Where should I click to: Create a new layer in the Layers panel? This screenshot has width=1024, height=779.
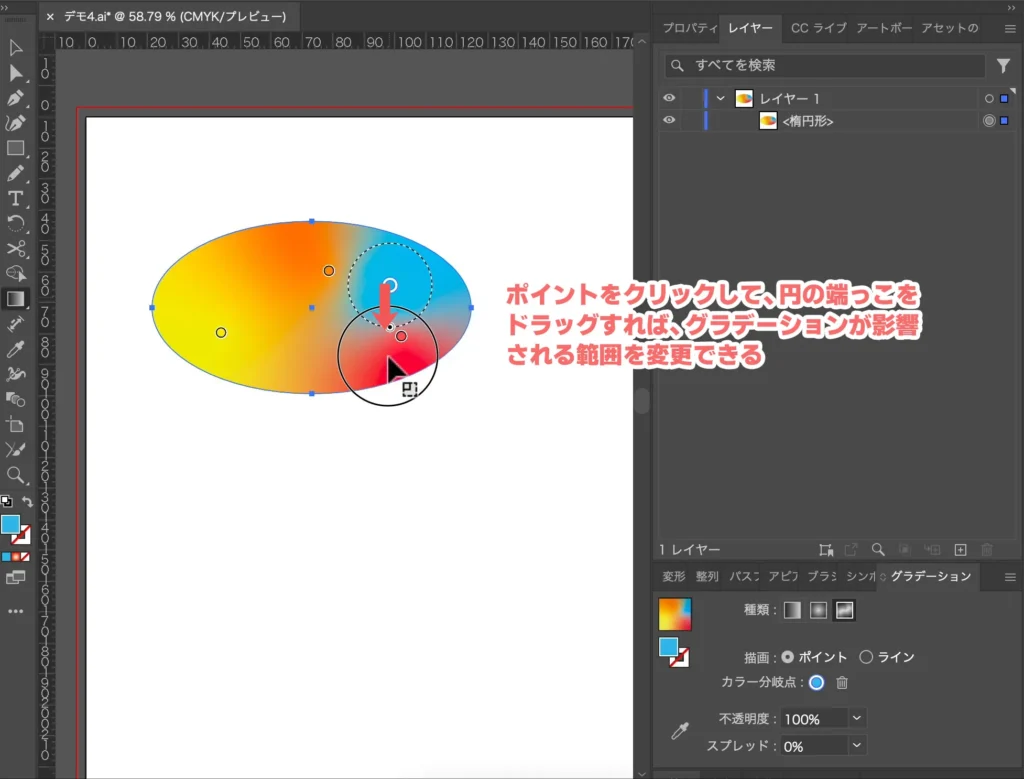[x=961, y=549]
